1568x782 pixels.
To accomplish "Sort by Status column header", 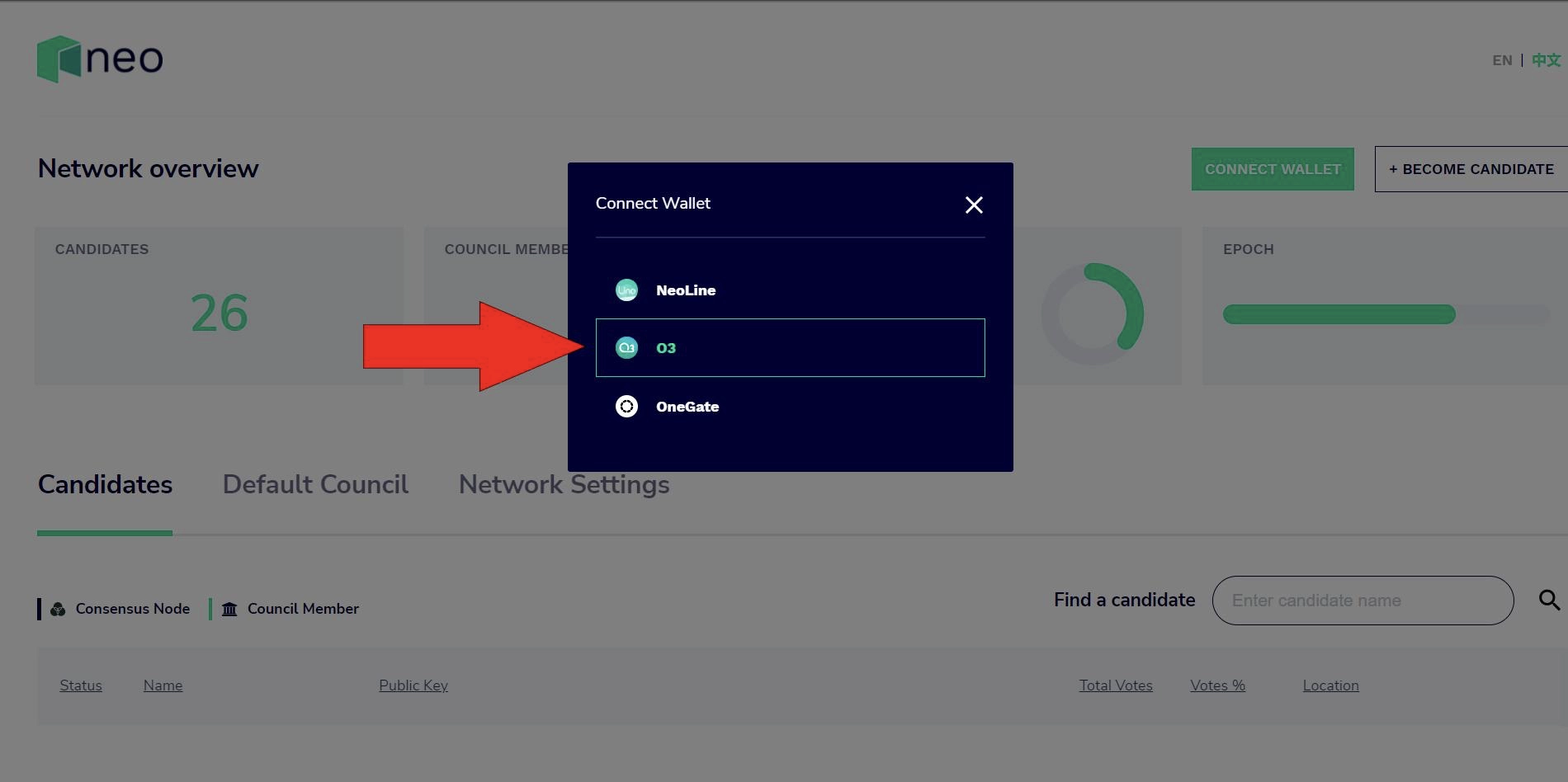I will point(81,685).
